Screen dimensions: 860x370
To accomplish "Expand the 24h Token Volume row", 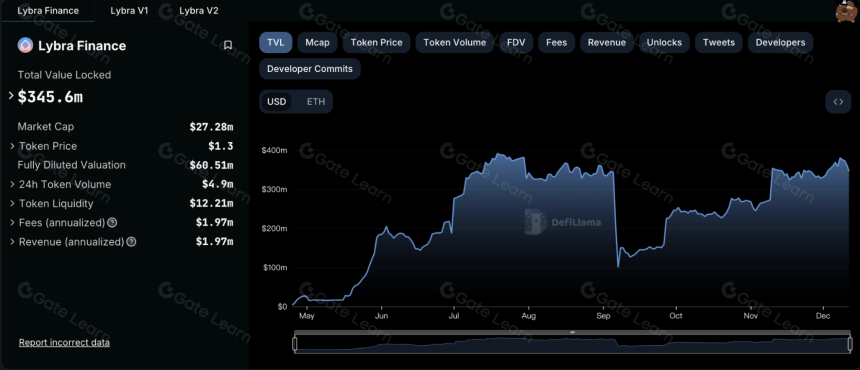I will click(x=13, y=184).
